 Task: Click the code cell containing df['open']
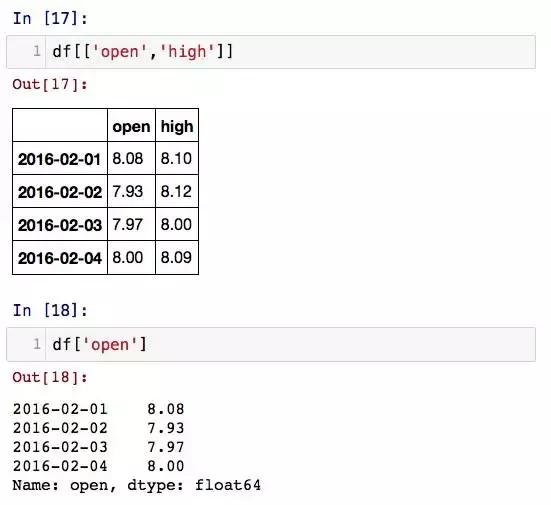(271, 344)
